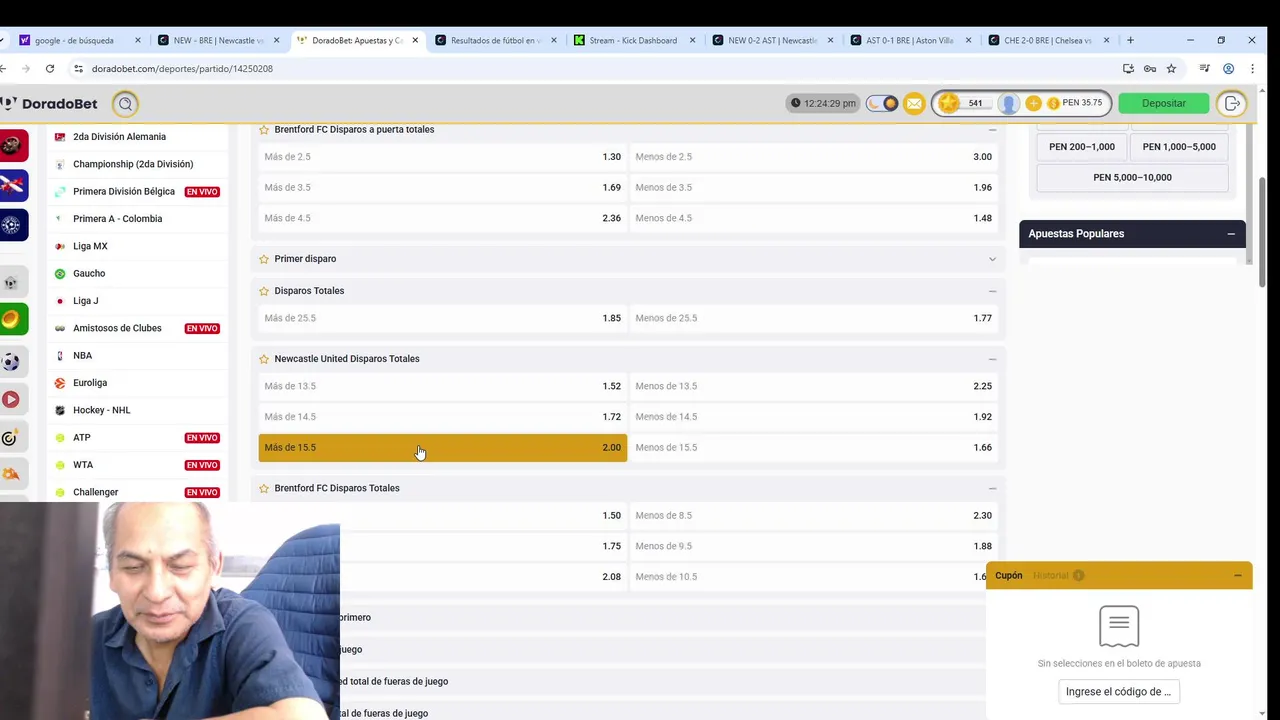Collapse Brentford FC Disparos Totales section
Image resolution: width=1280 pixels, height=720 pixels.
coord(992,488)
